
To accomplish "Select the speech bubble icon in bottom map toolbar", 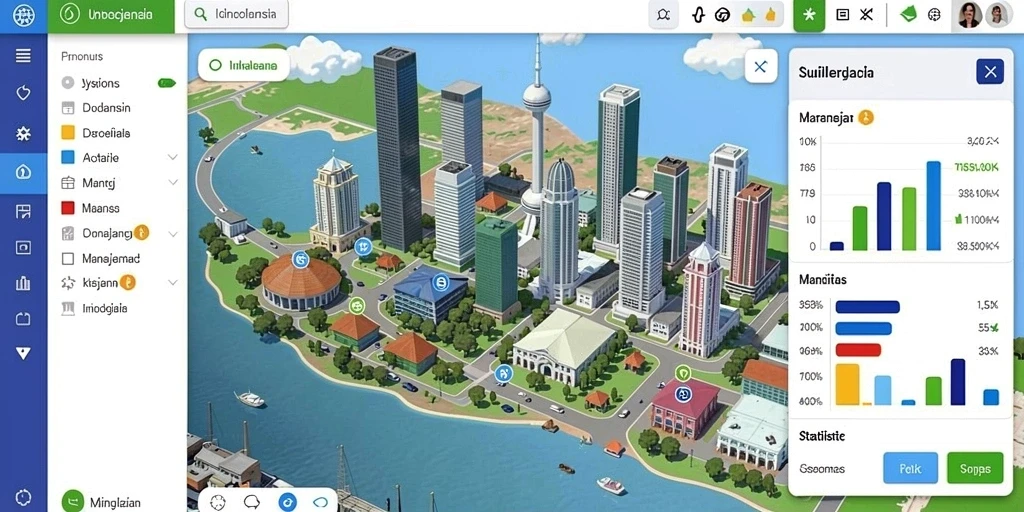I will (251, 502).
